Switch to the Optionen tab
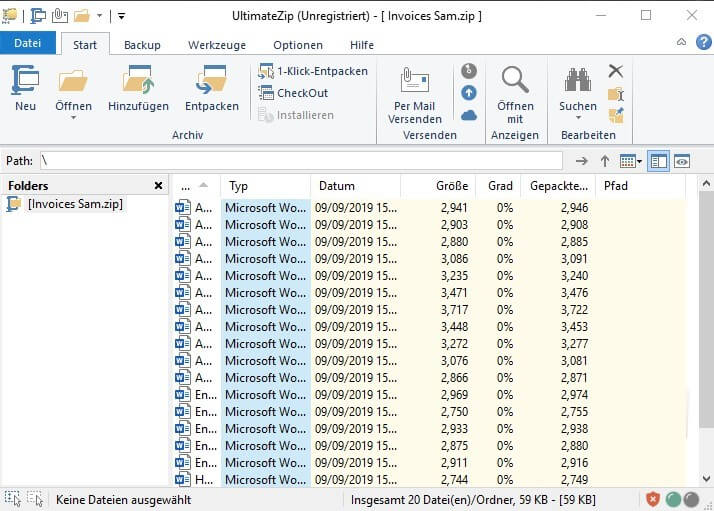Viewport: 714px width, 511px height. point(298,45)
